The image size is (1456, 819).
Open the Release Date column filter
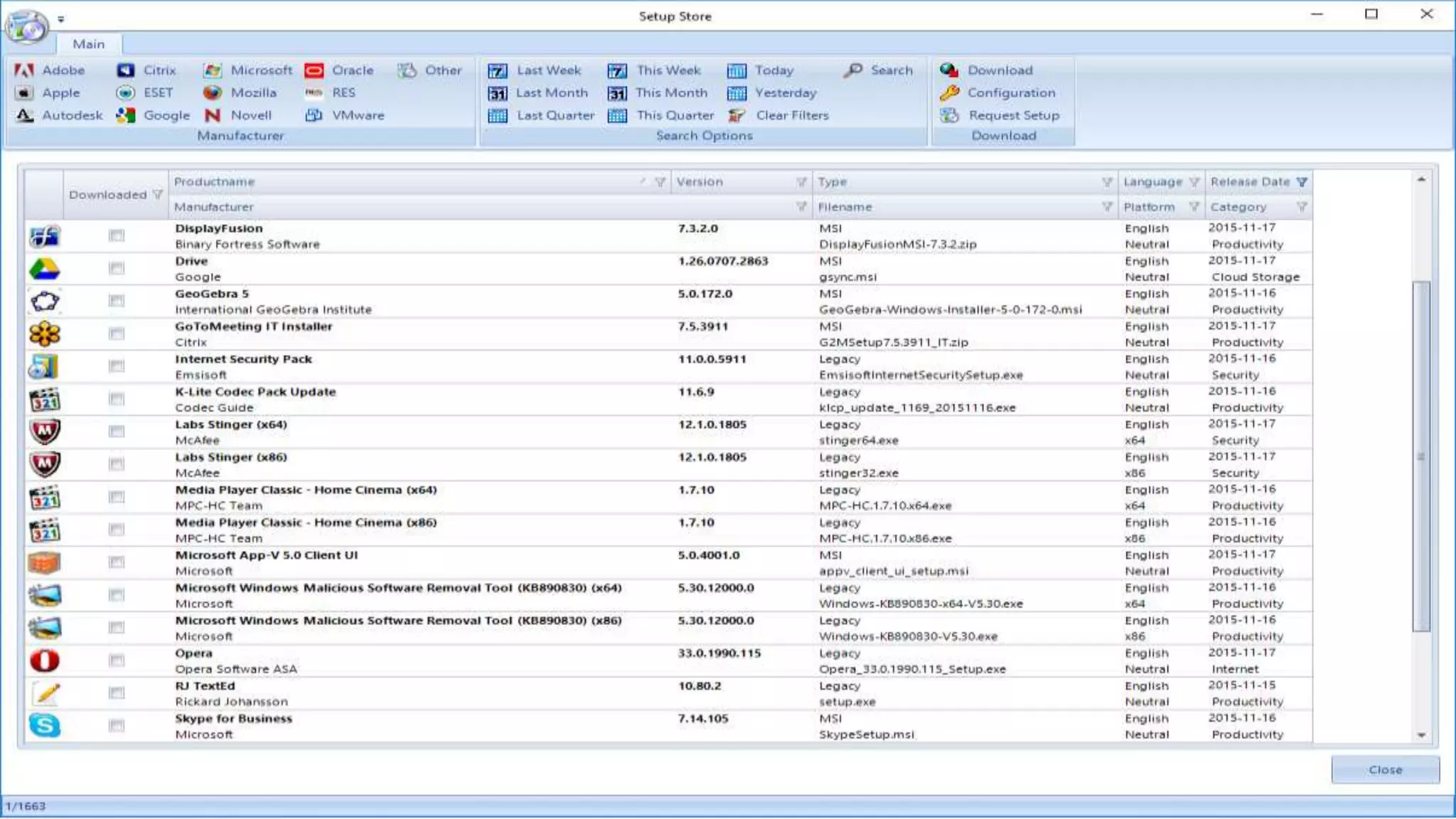pyautogui.click(x=1302, y=182)
